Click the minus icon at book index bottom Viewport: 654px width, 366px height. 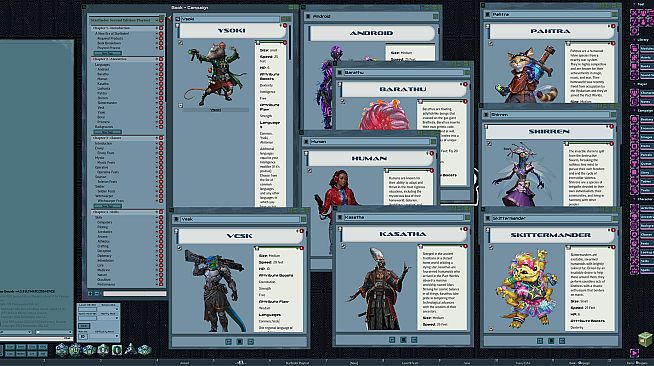coord(97,293)
